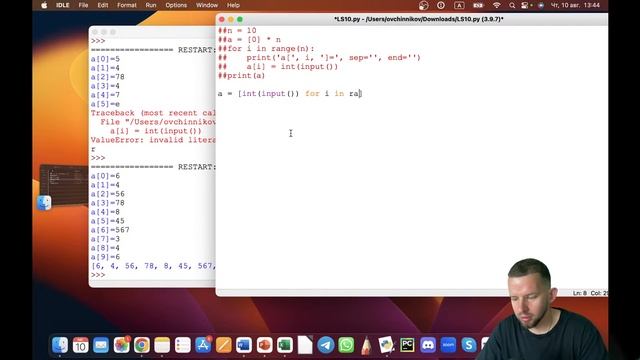Viewport: 640px width, 360px height.
Task: Click the last '>>>' prompt in shell
Action: 98,275
